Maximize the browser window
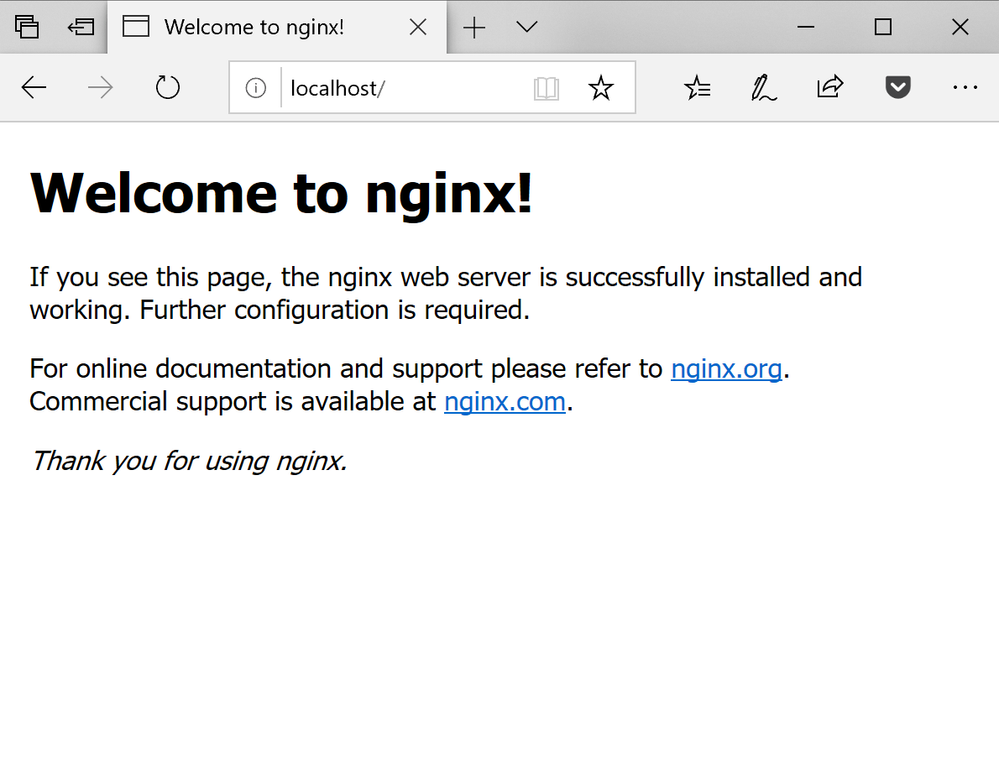The image size is (999, 778). coord(883,27)
